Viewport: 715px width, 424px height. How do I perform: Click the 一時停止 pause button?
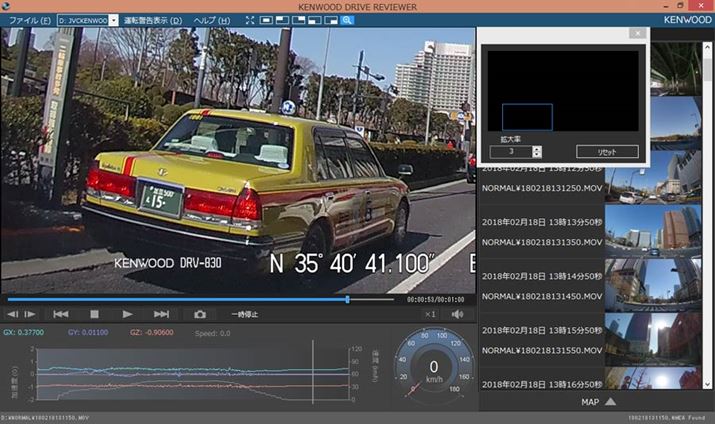click(244, 314)
